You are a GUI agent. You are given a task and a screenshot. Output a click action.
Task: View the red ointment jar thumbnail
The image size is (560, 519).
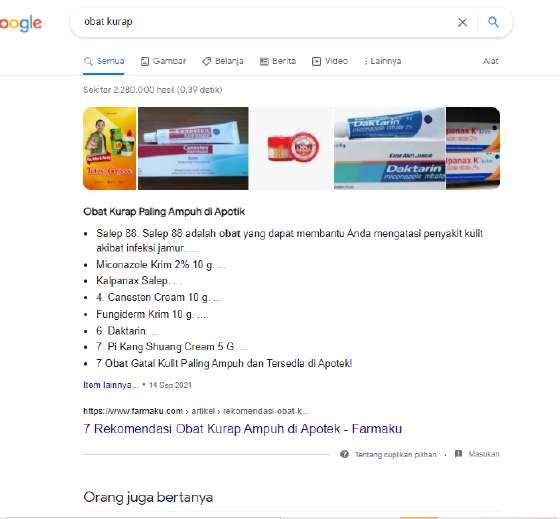point(291,148)
